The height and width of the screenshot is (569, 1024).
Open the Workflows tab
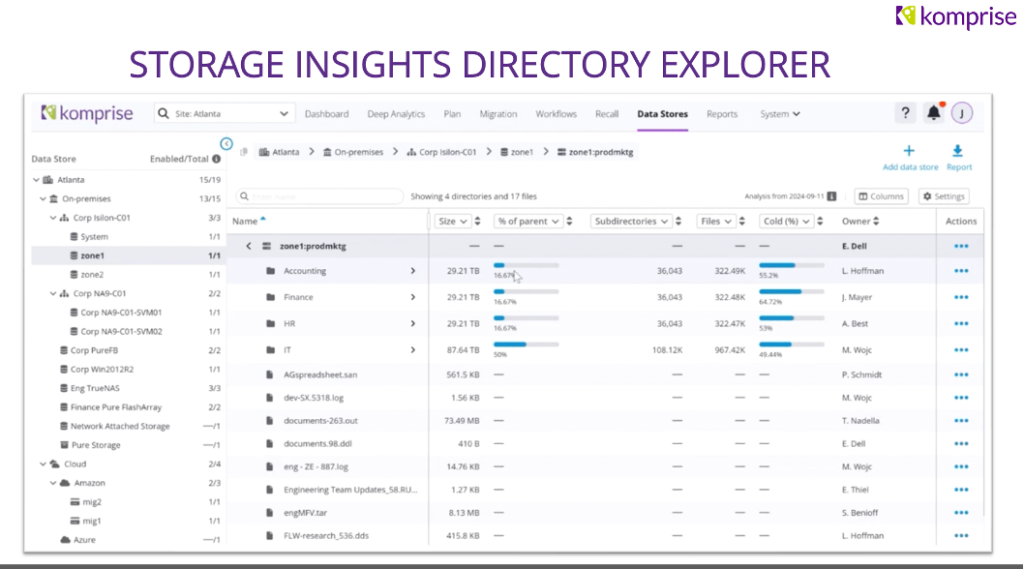pyautogui.click(x=556, y=114)
